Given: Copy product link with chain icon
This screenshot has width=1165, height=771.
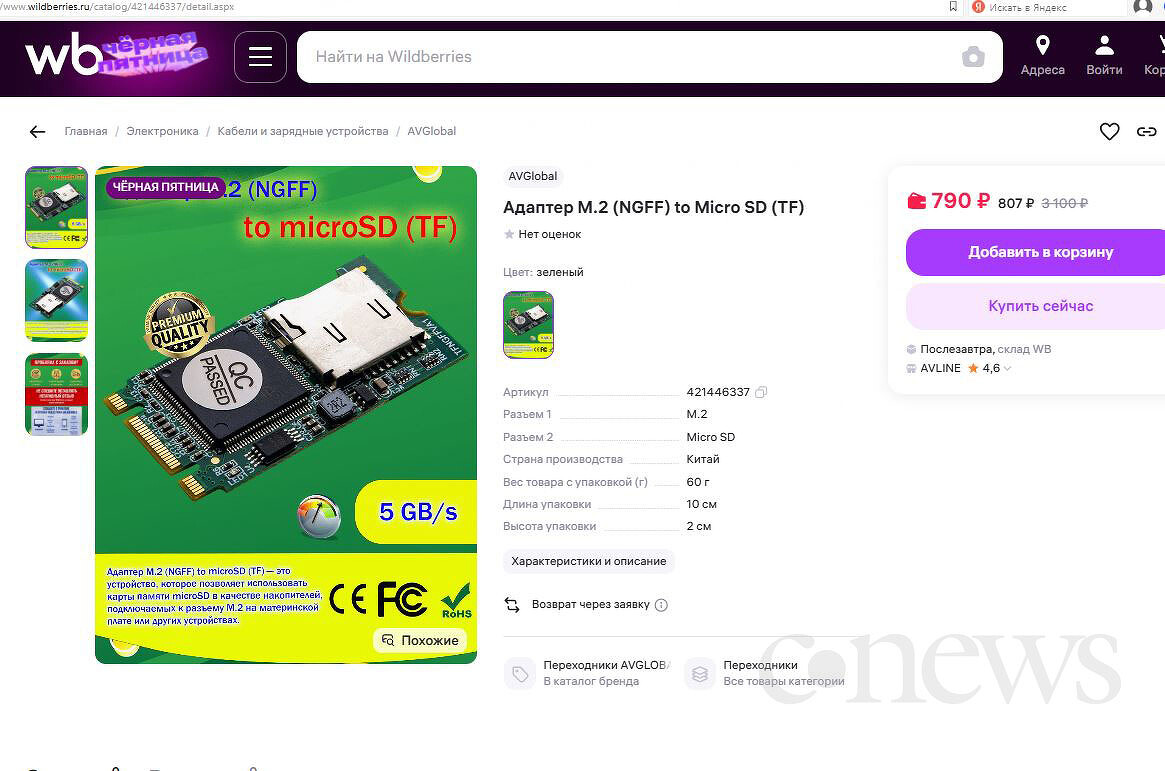Looking at the screenshot, I should [1146, 131].
